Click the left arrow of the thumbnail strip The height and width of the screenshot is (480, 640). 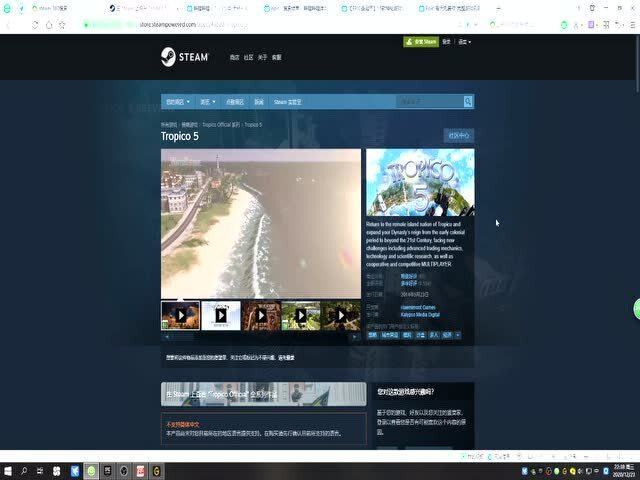[x=167, y=337]
